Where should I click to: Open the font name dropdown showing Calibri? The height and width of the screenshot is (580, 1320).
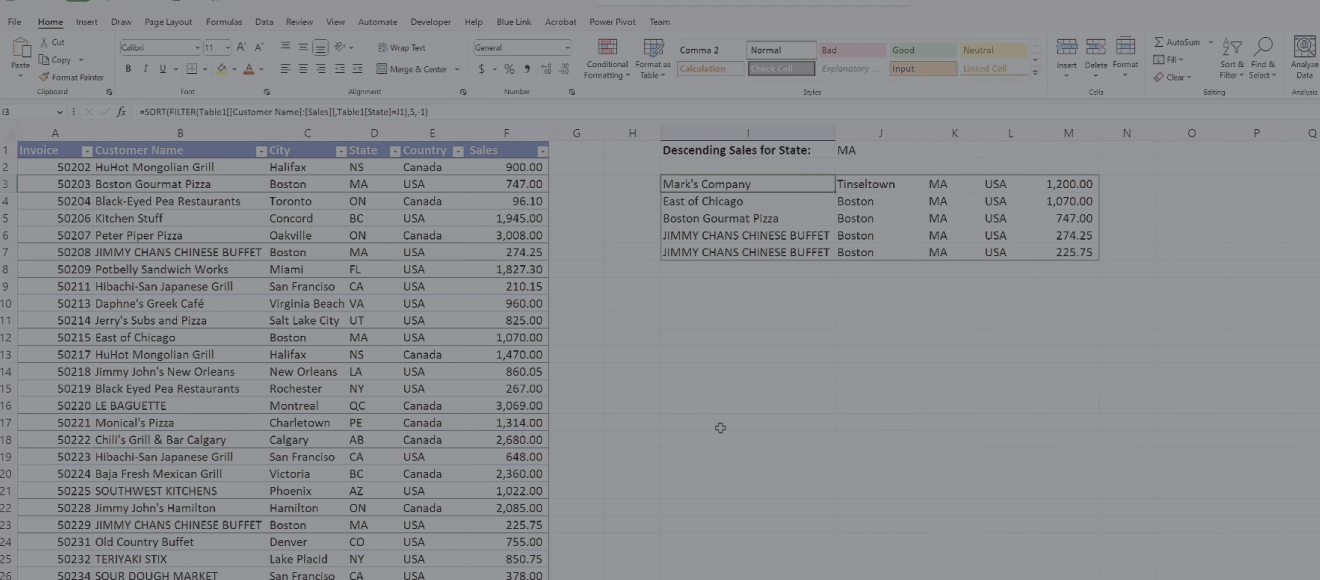tap(197, 47)
